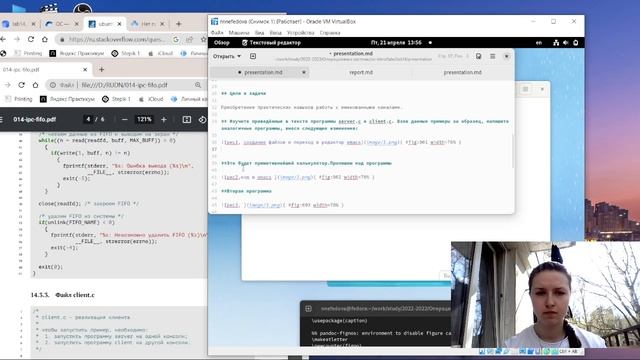Open the volume icon in the GNOME top bar
Screen dimensions: 640x360
[565, 42]
